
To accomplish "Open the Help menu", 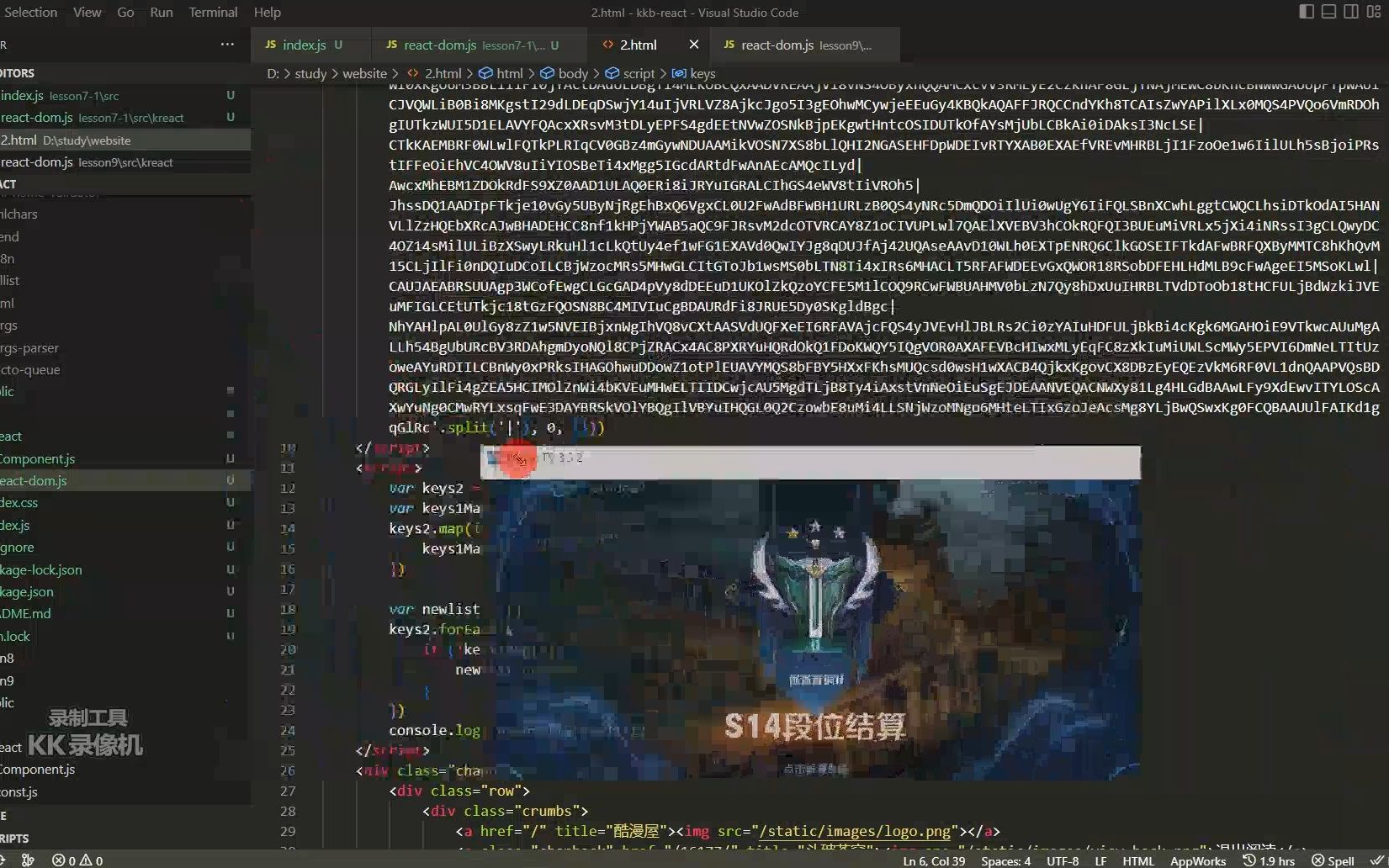I will [x=267, y=12].
